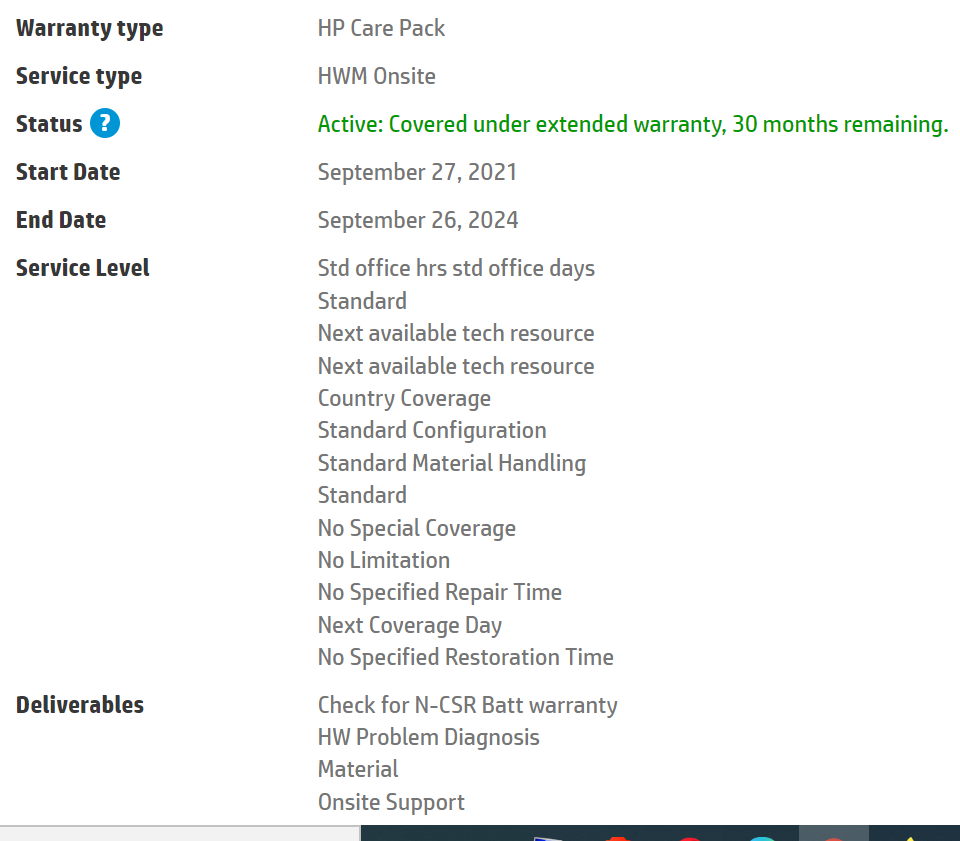
Task: Select 'Std office hrs std office days'
Action: click(x=456, y=269)
